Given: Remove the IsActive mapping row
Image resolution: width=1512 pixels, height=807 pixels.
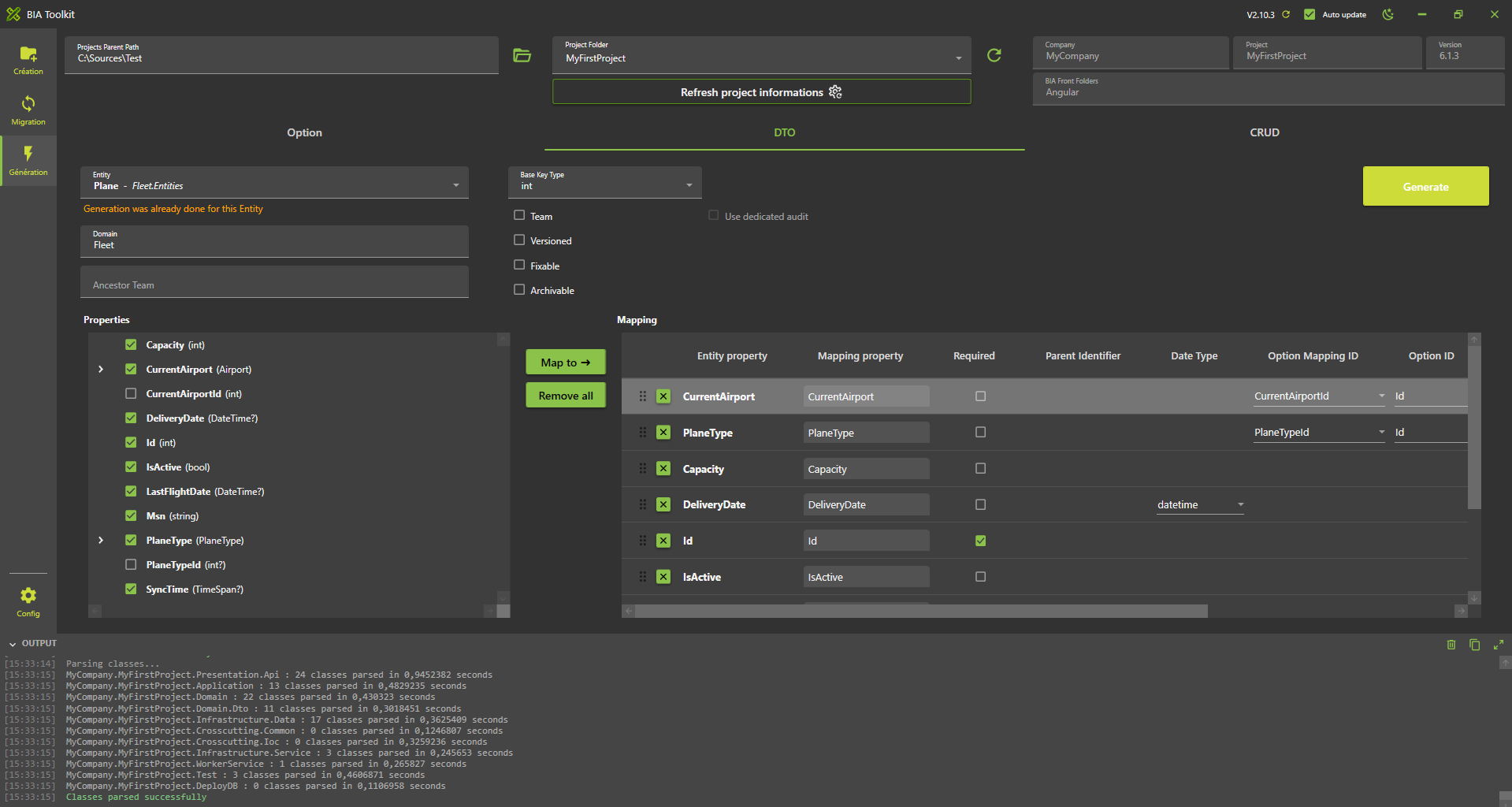Looking at the screenshot, I should click(663, 577).
